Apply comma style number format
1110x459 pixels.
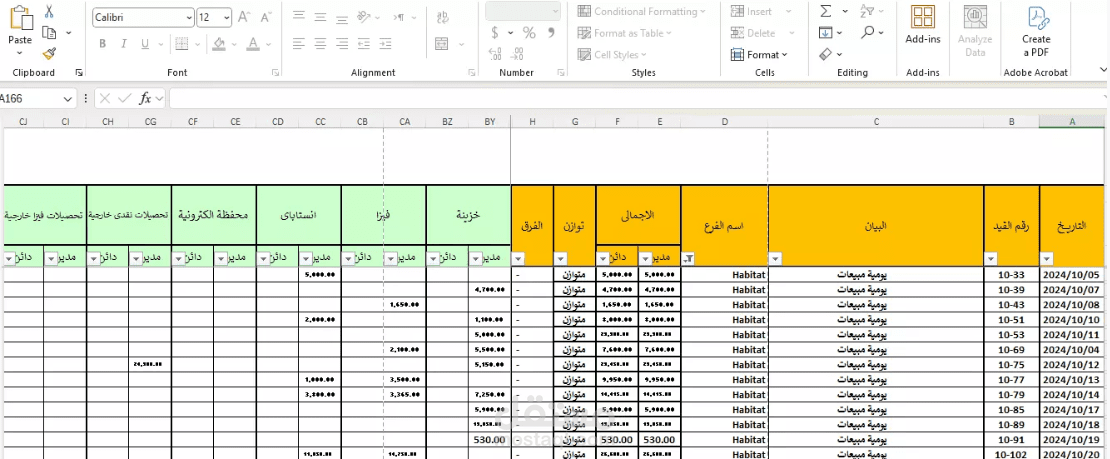[x=551, y=33]
